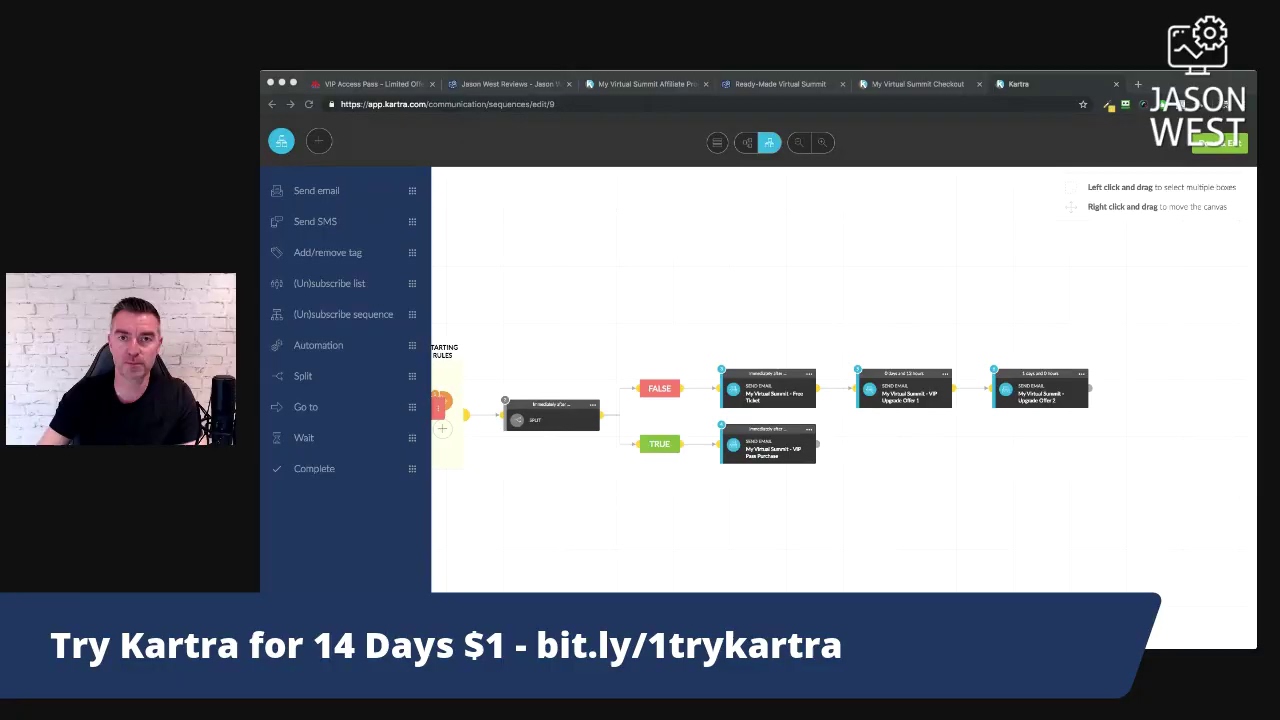Bookmark page with star icon

1083,104
